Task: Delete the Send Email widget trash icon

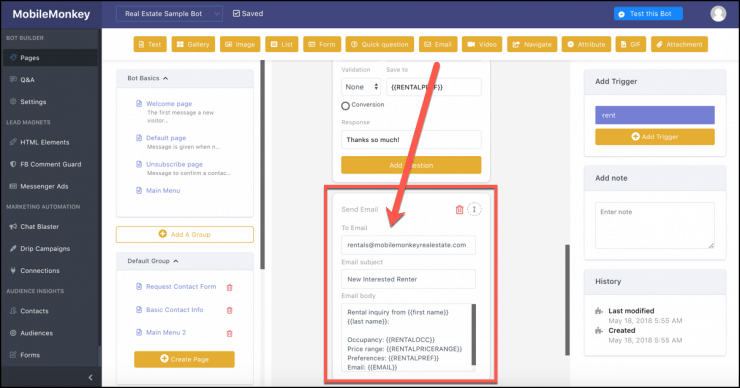Action: (x=459, y=210)
